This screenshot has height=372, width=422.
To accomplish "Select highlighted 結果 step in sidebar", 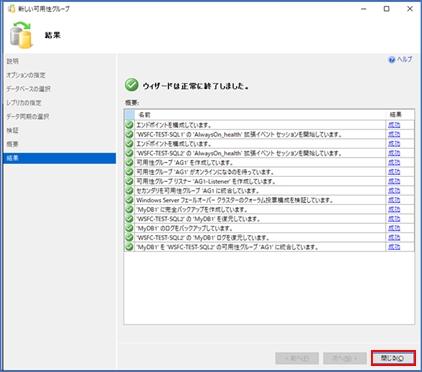I will [60, 158].
